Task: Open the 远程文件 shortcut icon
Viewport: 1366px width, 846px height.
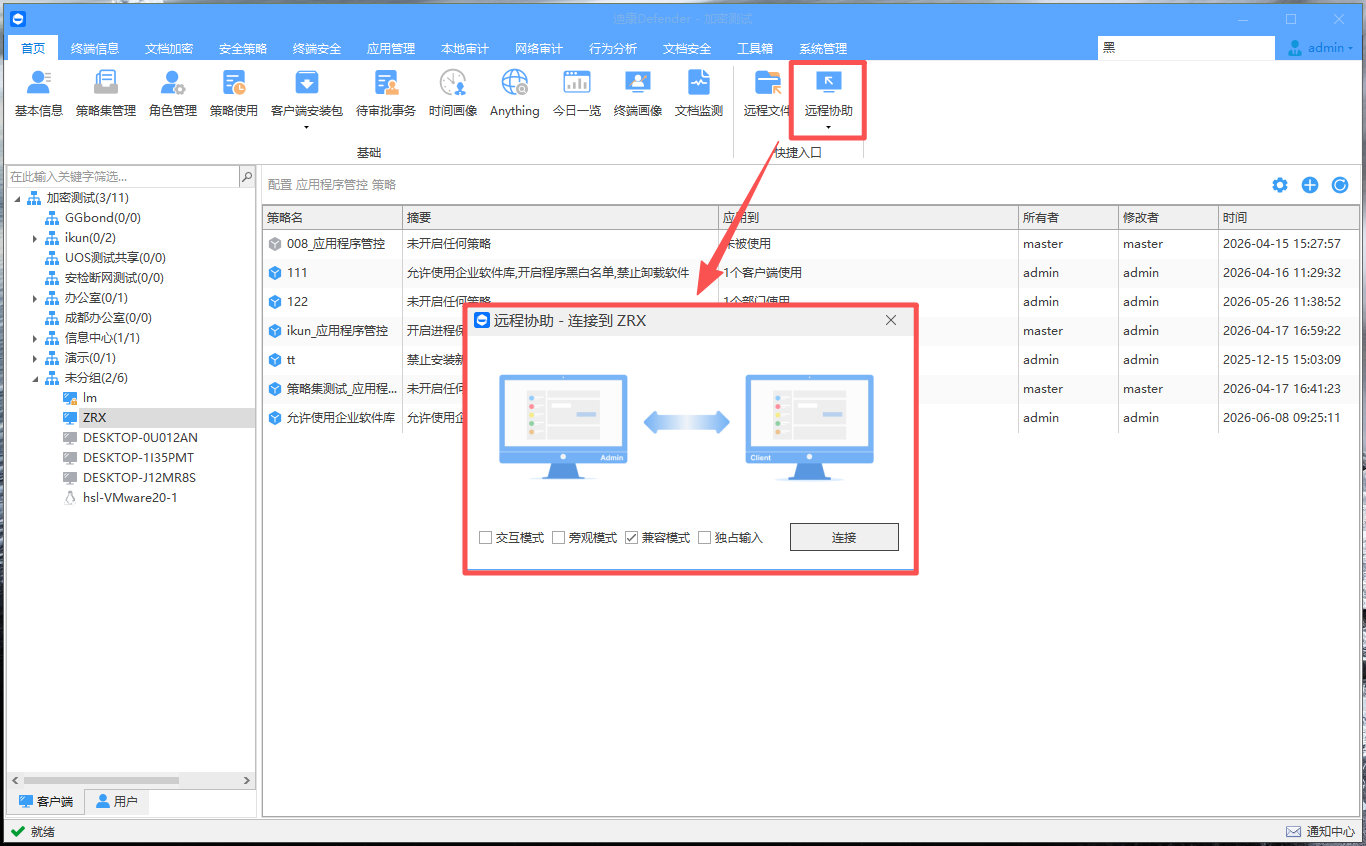Action: click(768, 83)
